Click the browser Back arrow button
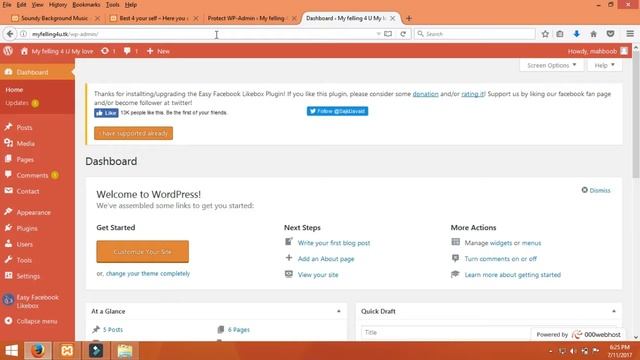This screenshot has width=640, height=360. tap(10, 34)
